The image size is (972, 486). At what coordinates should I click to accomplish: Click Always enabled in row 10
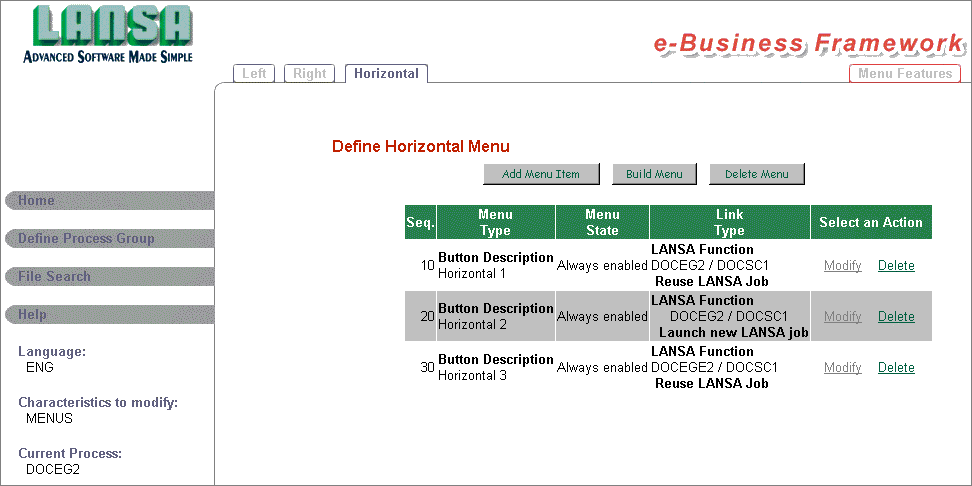602,266
